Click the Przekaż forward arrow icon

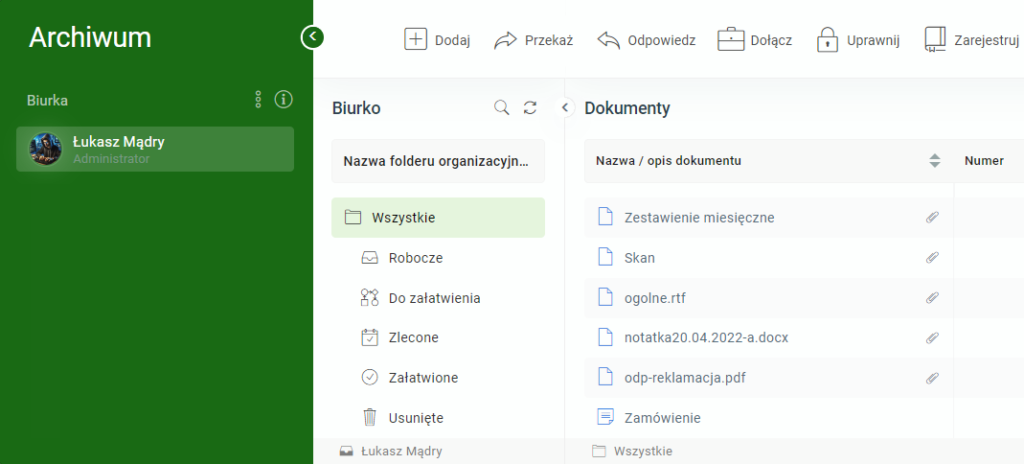click(x=505, y=40)
